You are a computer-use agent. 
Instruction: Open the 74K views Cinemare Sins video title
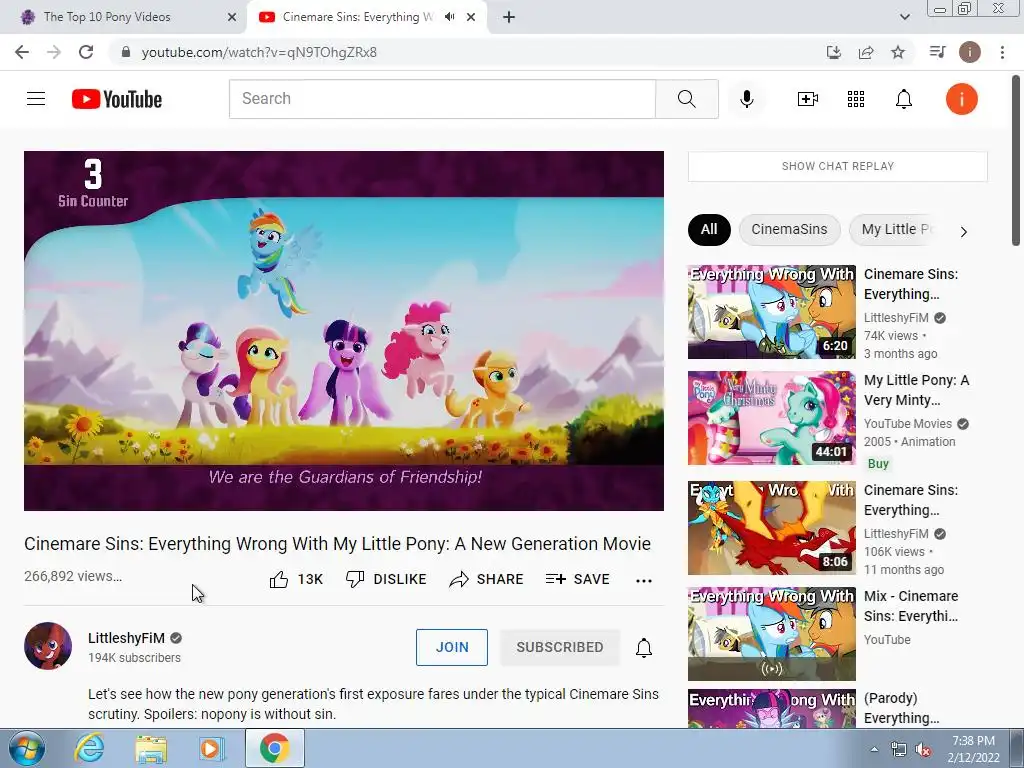[911, 284]
